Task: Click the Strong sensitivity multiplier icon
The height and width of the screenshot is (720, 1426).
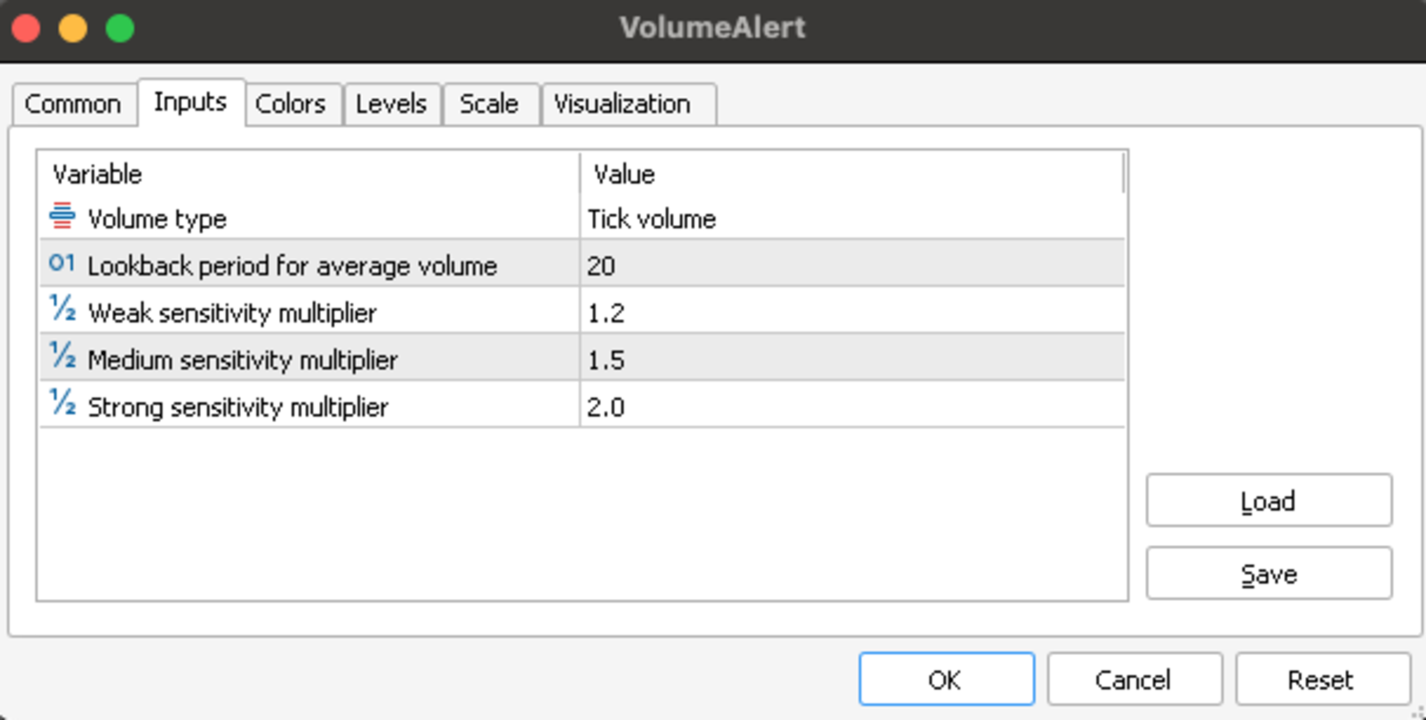Action: pos(62,404)
